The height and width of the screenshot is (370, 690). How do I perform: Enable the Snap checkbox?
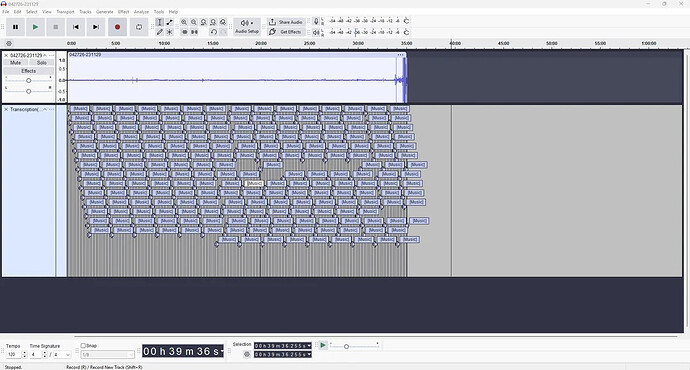click(x=83, y=346)
